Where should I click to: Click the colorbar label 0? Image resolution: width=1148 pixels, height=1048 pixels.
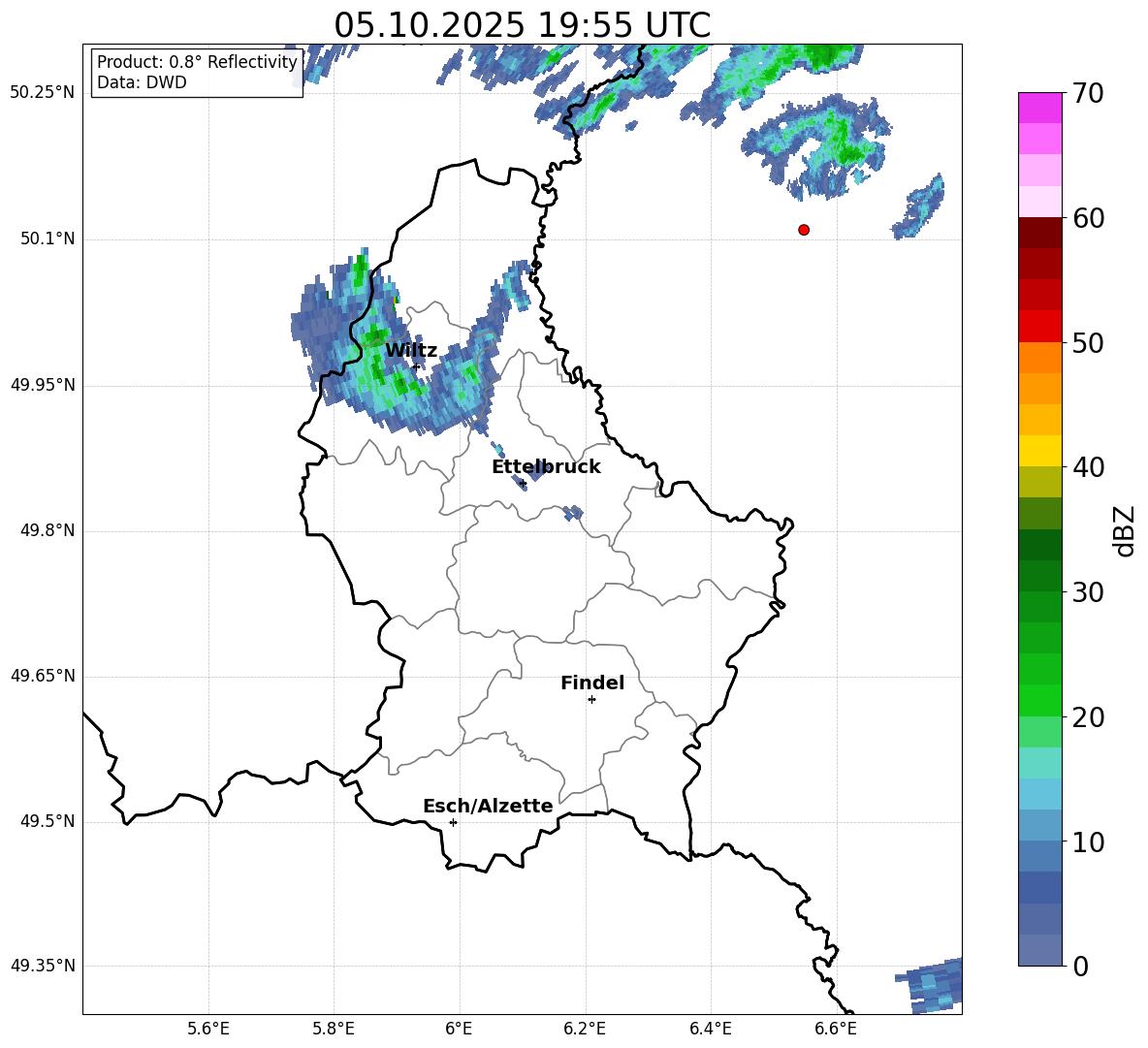pos(1080,966)
